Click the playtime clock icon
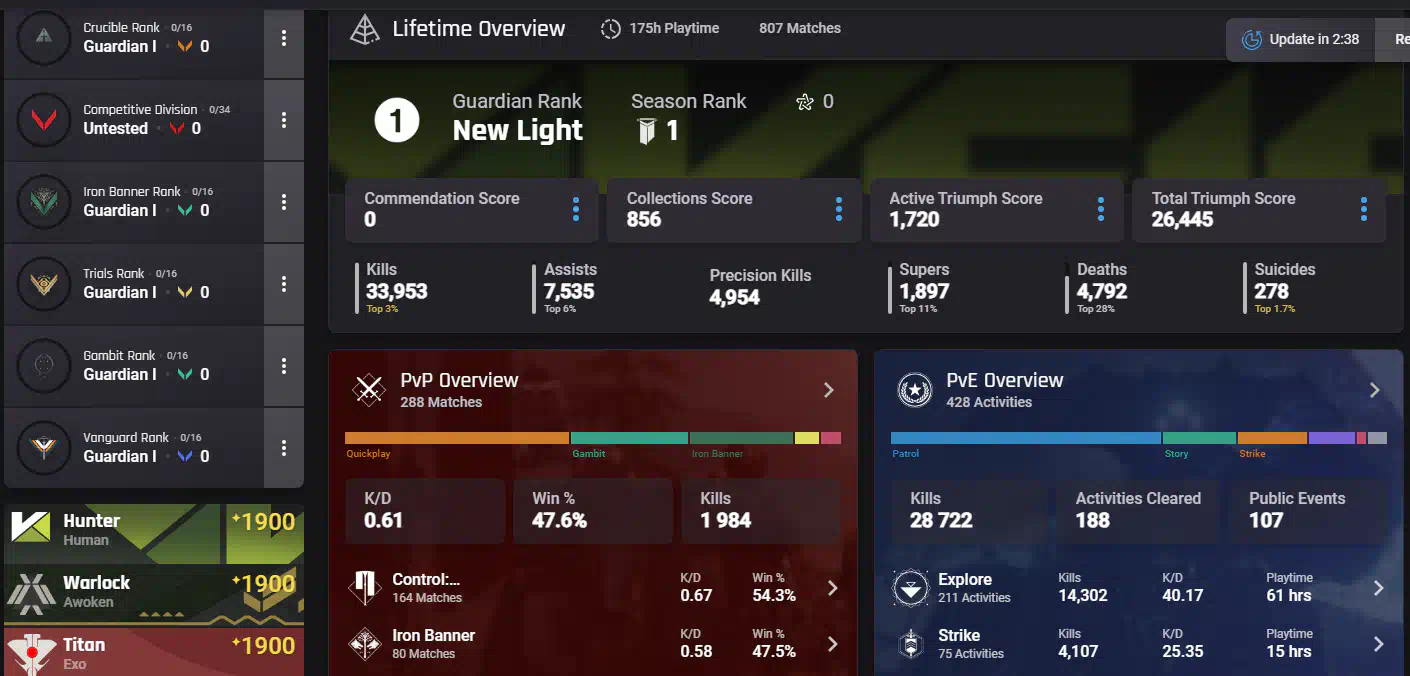This screenshot has width=1410, height=676. pyautogui.click(x=611, y=29)
